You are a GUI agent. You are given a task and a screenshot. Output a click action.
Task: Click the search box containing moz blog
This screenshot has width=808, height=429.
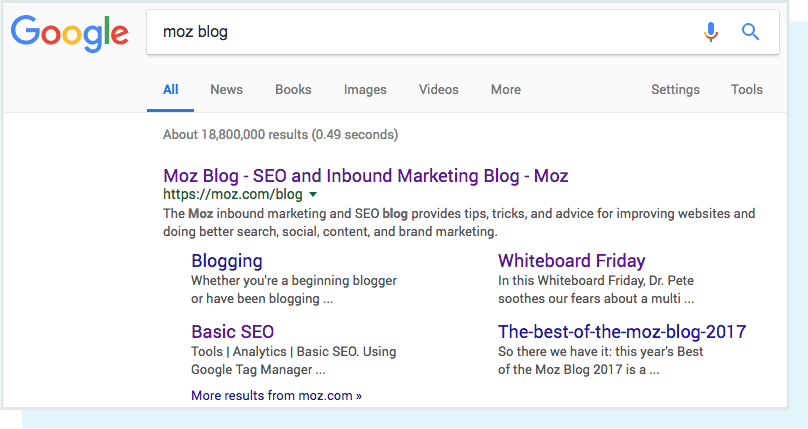[x=420, y=32]
